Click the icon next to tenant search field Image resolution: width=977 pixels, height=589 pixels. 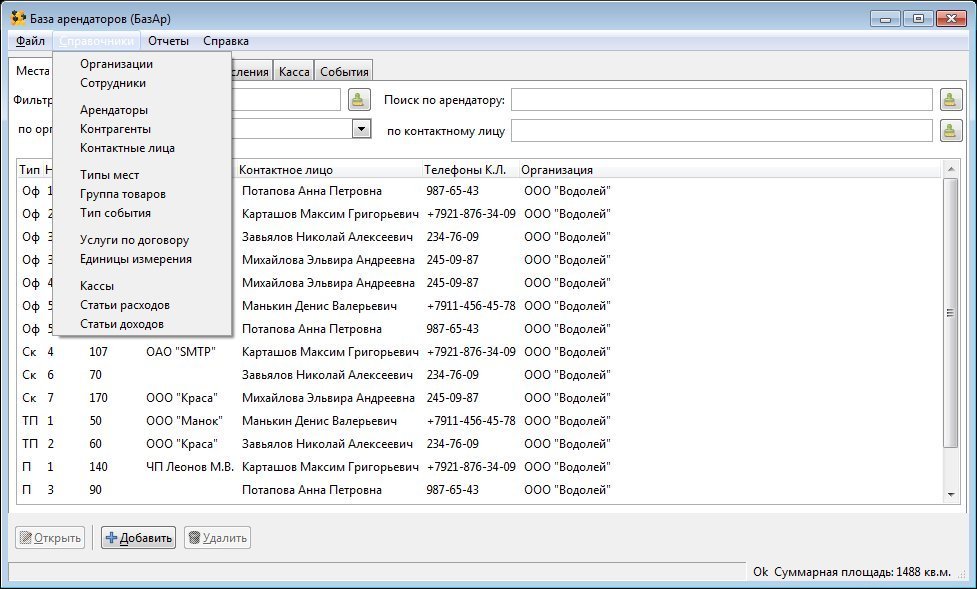pos(949,99)
